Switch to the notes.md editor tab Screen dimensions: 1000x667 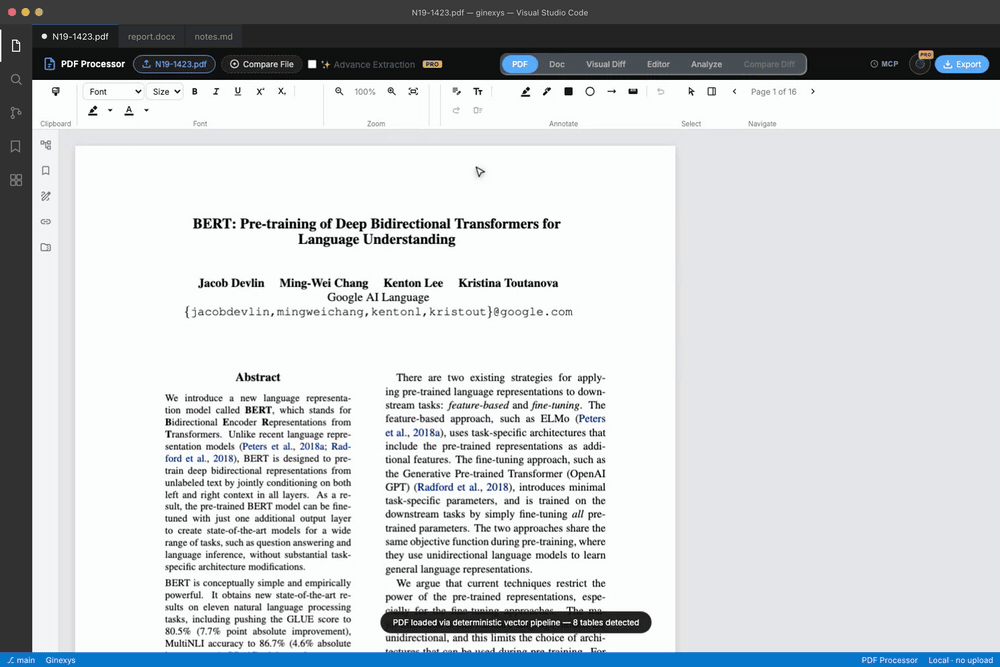click(213, 36)
